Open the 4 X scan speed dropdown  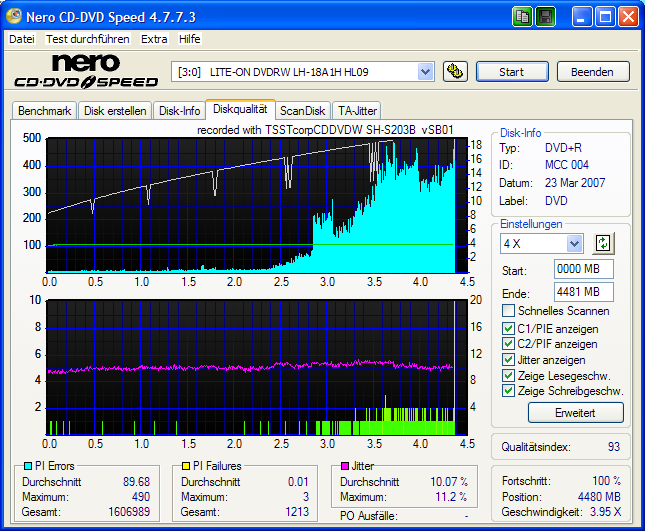(x=574, y=243)
